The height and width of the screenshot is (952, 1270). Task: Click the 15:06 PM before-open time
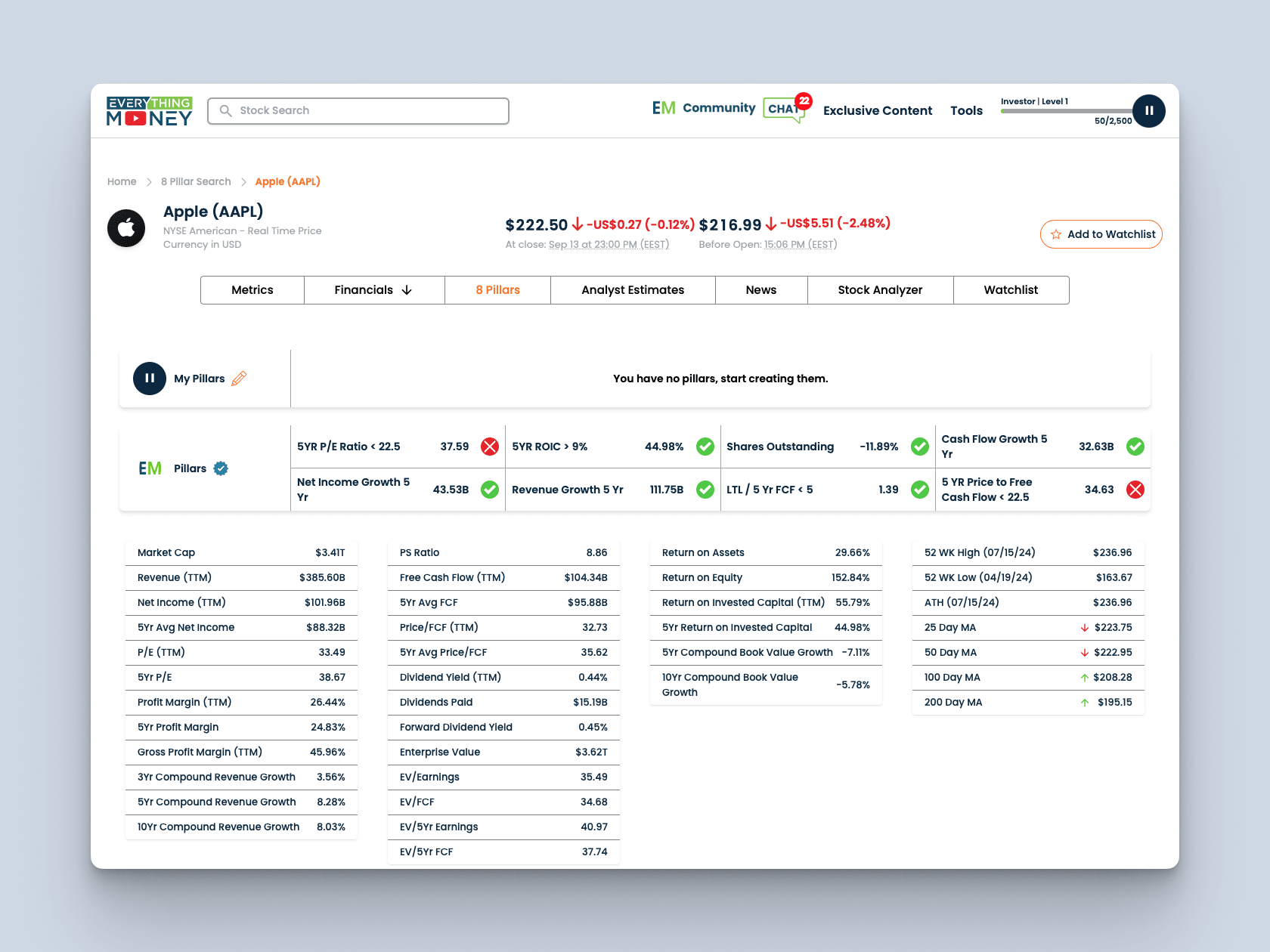pos(801,244)
